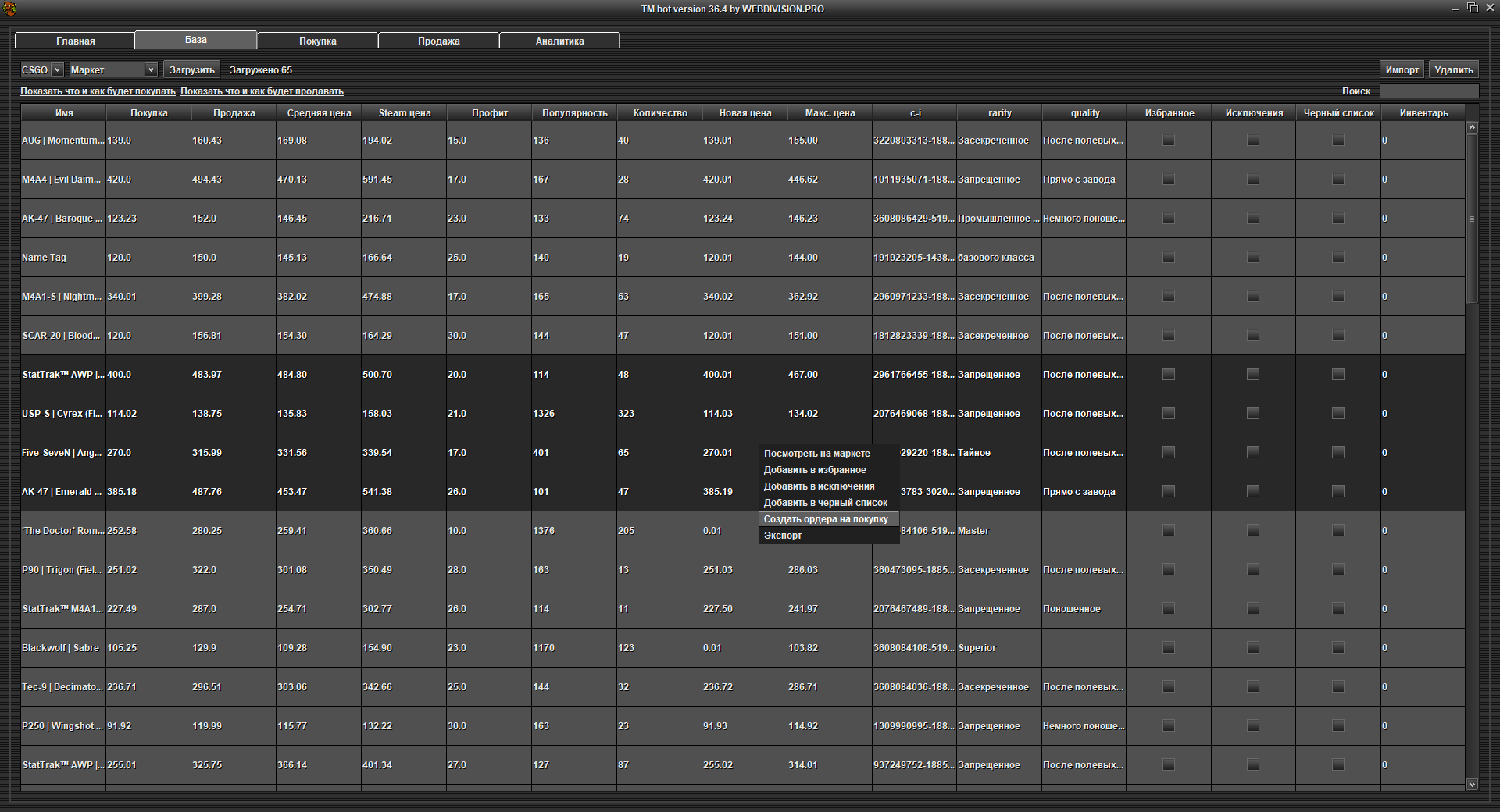Click the vertical scrollbar thumb of table
Image resolution: width=1500 pixels, height=812 pixels.
(1472, 219)
